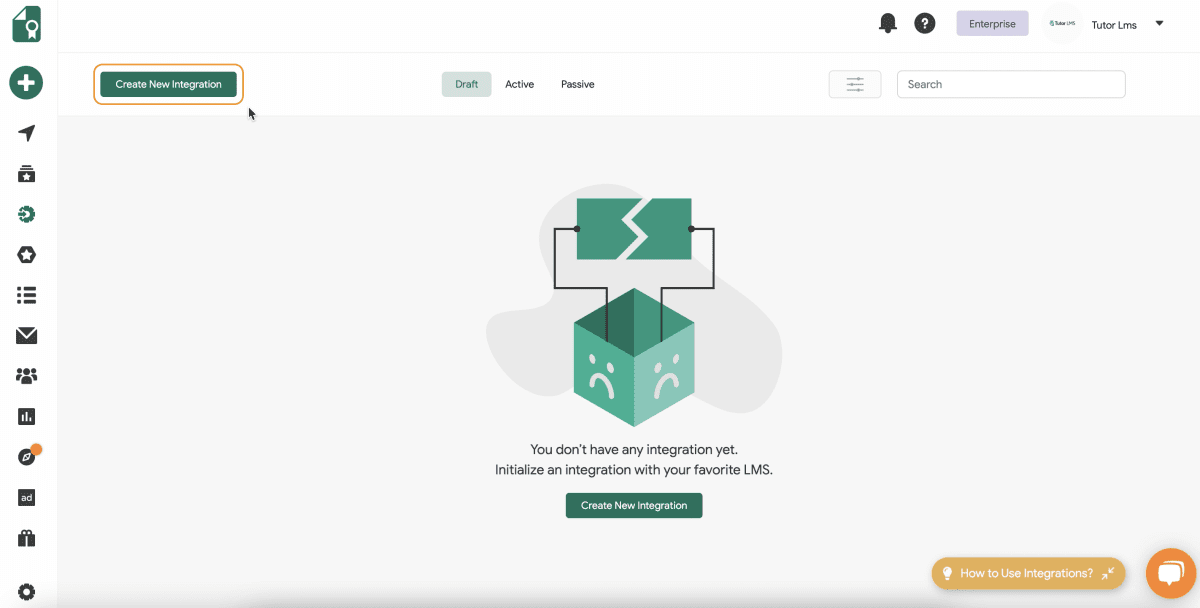Open the bar chart analytics icon
This screenshot has width=1200, height=608.
click(x=26, y=416)
